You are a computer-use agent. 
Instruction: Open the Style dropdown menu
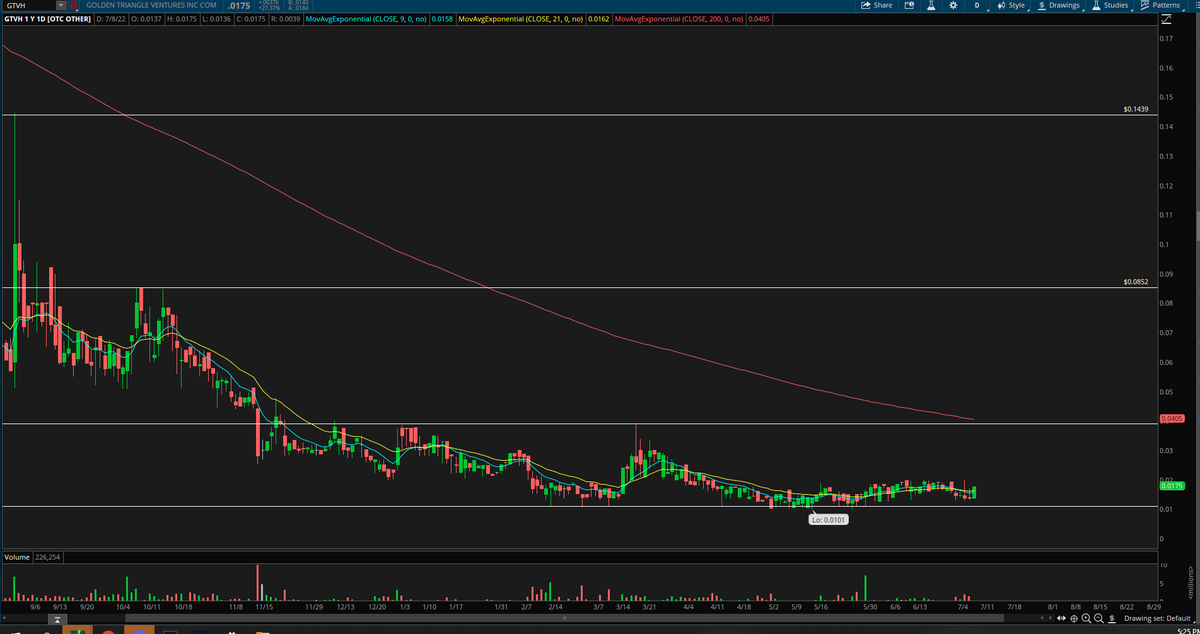tap(1016, 7)
